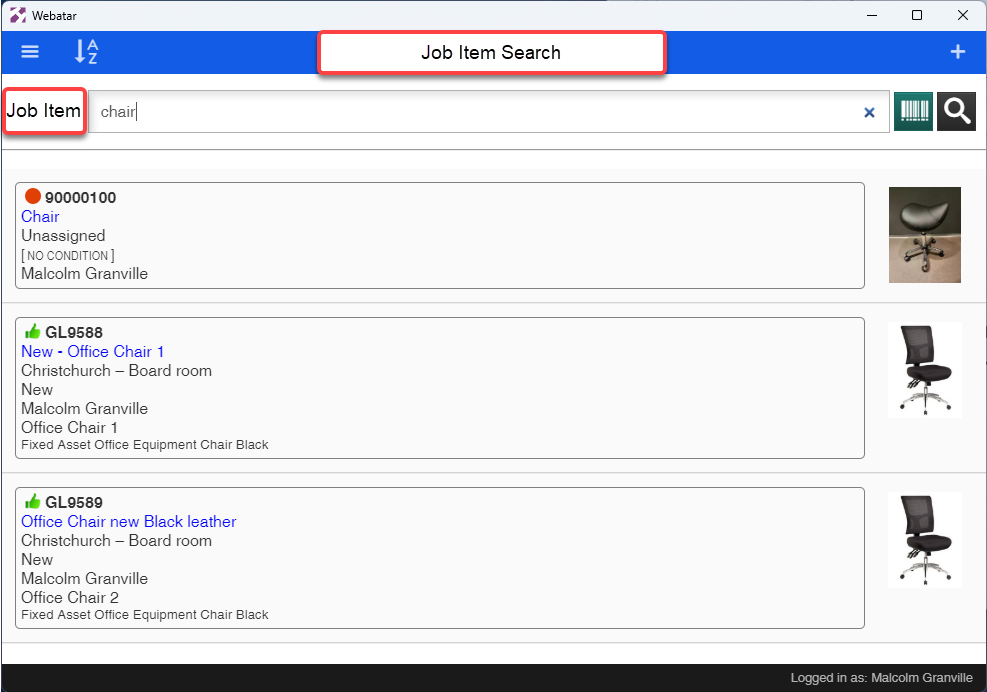Click the red status dot on 90000100
987x692 pixels.
pyautogui.click(x=33, y=196)
